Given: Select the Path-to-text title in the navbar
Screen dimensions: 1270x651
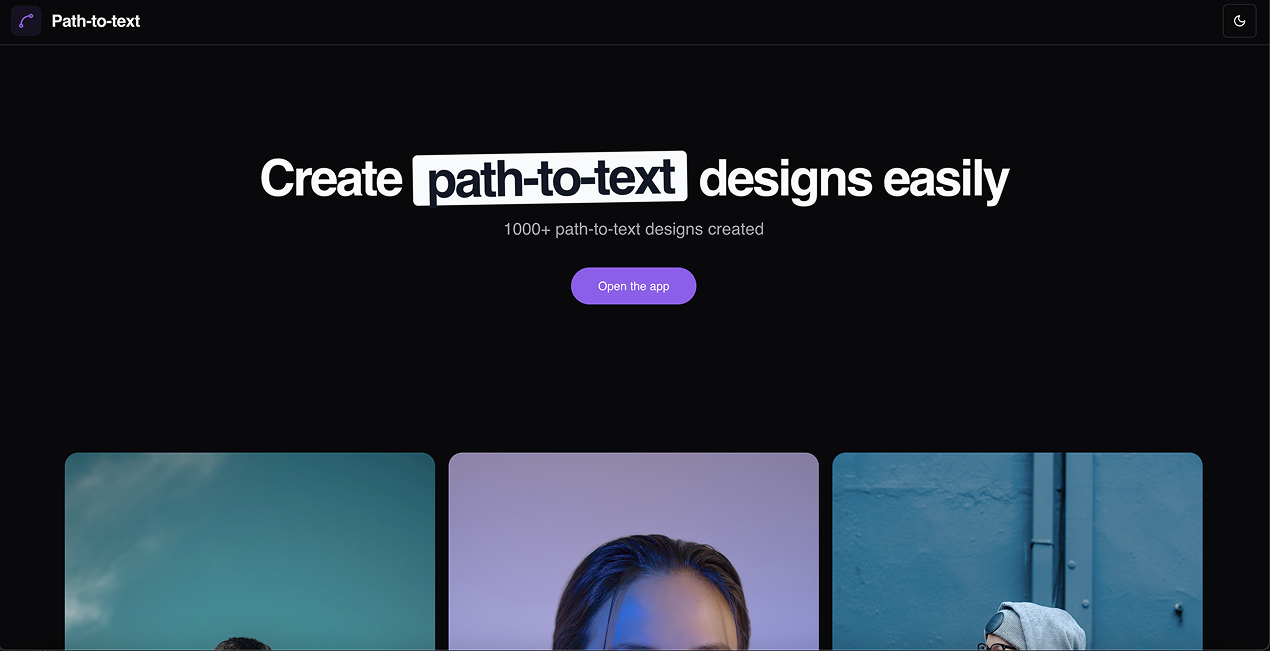Looking at the screenshot, I should point(95,20).
